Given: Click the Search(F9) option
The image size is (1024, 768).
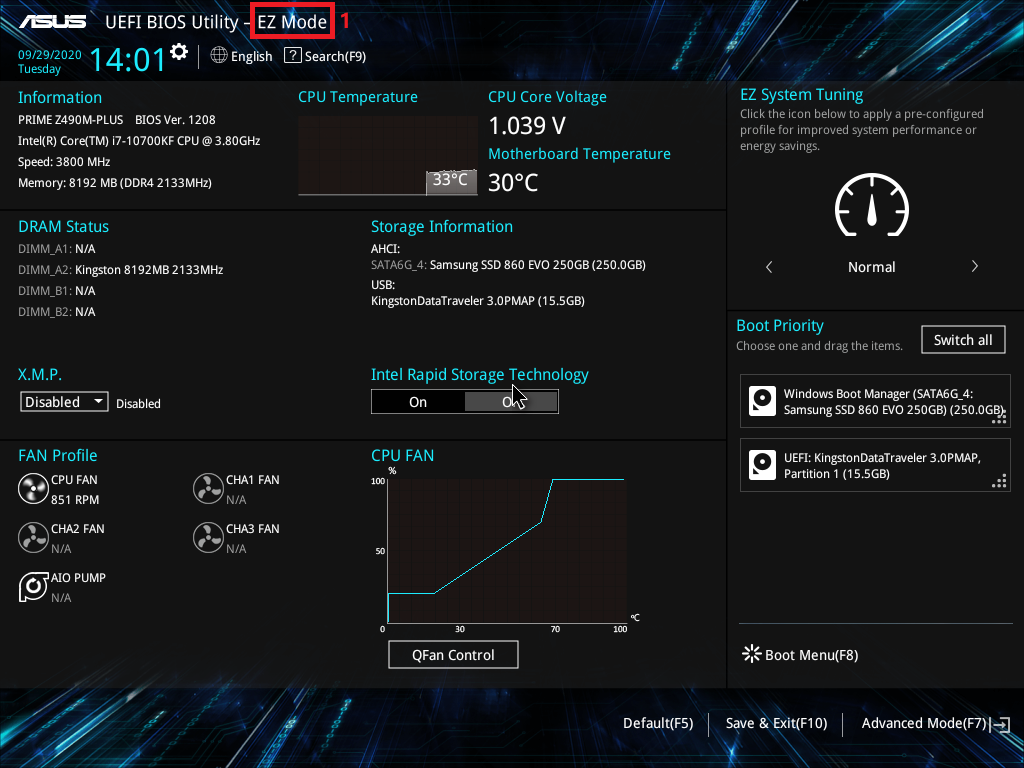Looking at the screenshot, I should click(x=324, y=56).
